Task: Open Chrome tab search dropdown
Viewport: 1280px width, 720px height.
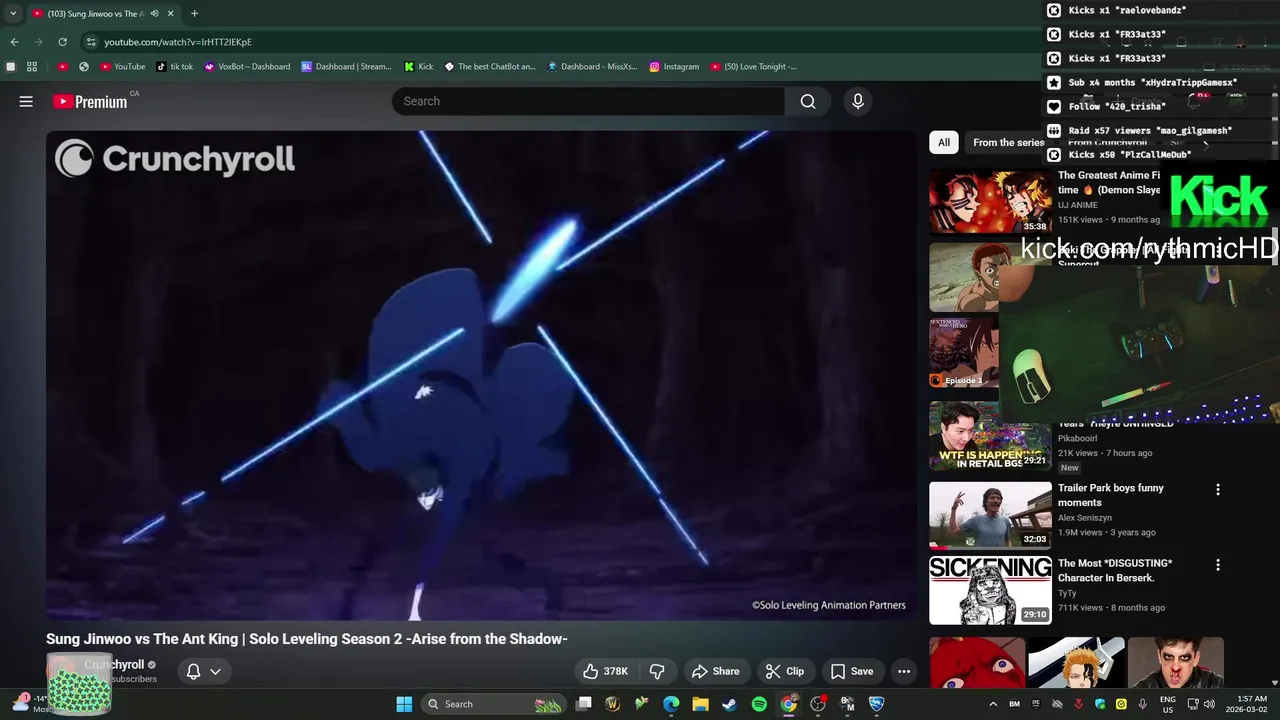Action: [12, 14]
